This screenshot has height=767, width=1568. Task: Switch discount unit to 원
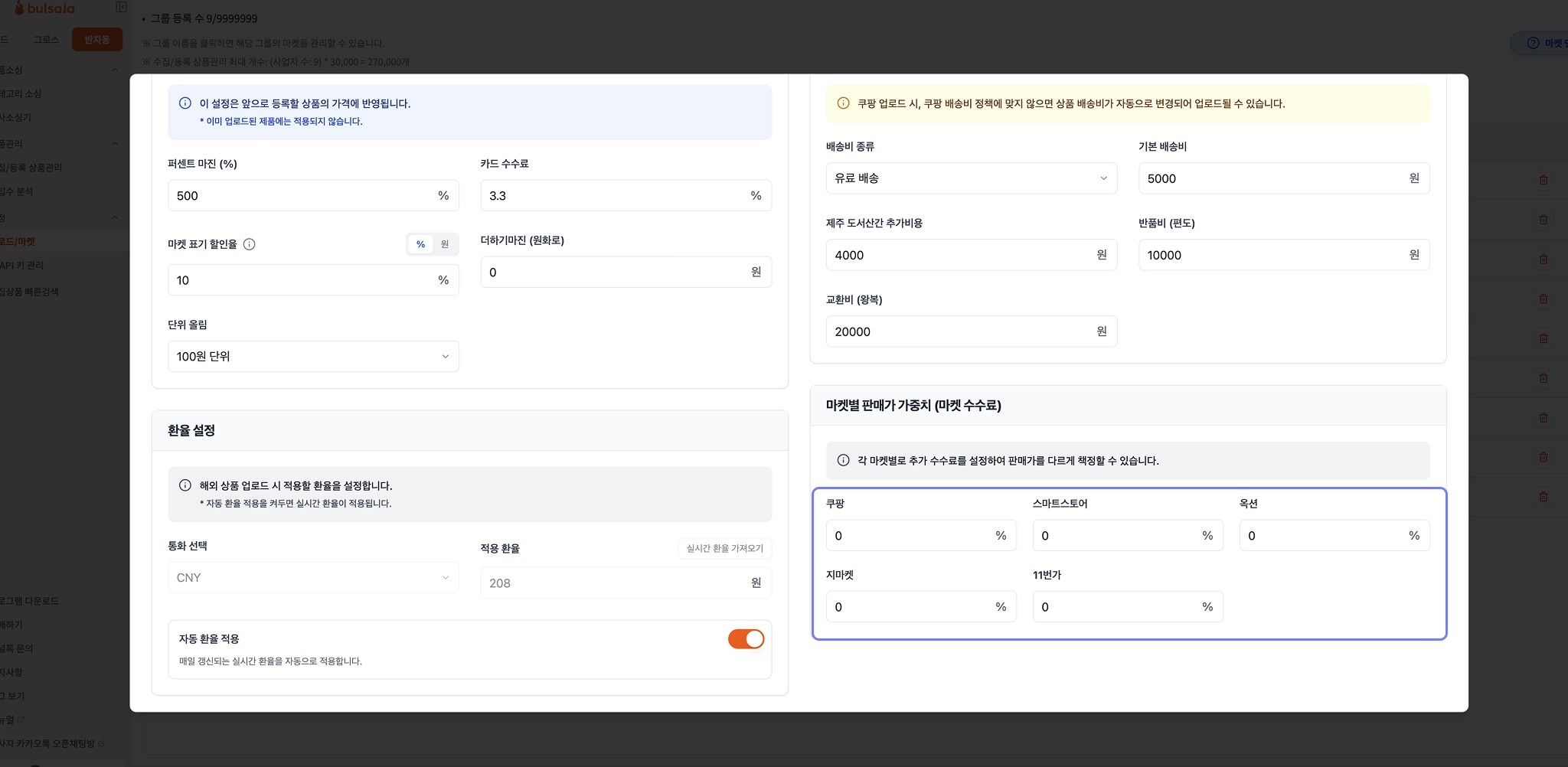coord(445,244)
